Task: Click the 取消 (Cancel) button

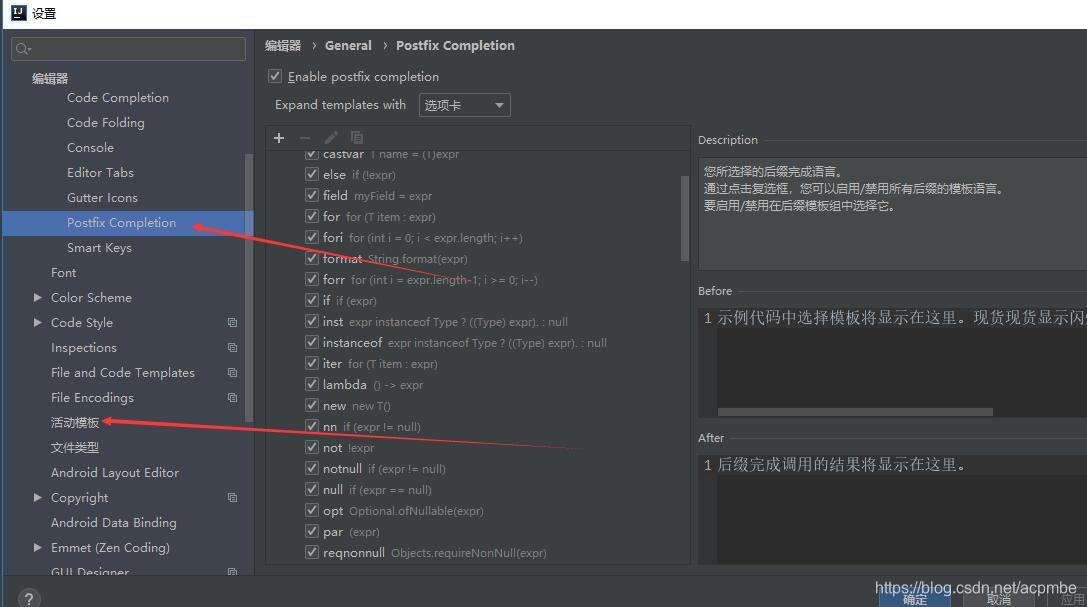Action: pyautogui.click(x=998, y=599)
